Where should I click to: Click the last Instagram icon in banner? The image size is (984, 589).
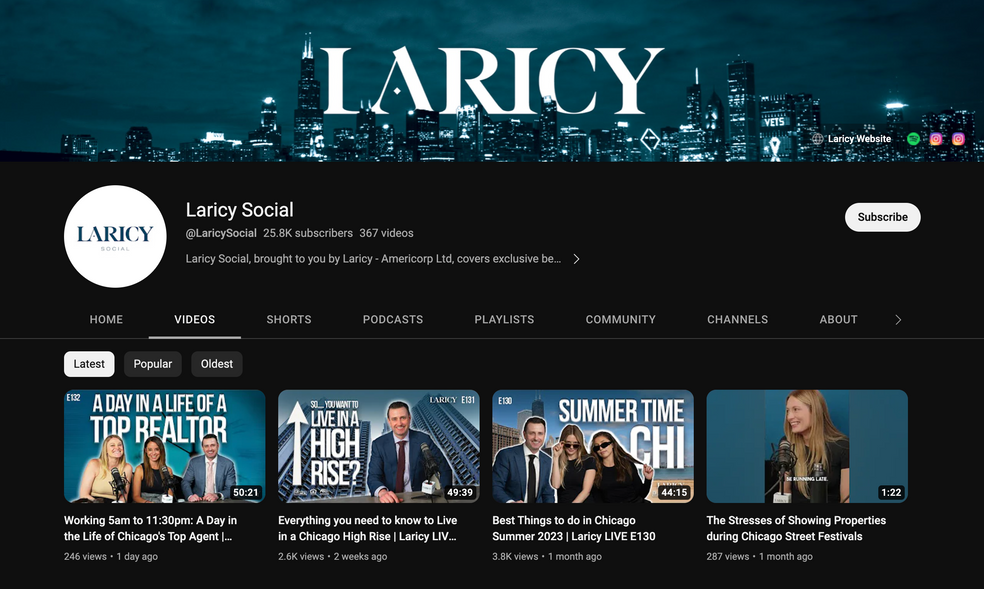(958, 139)
